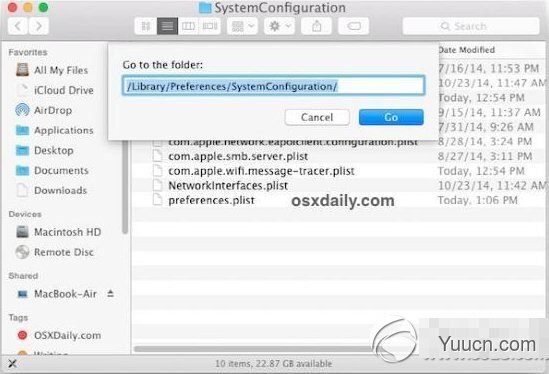The width and height of the screenshot is (549, 374).
Task: Open Desktop folder in sidebar
Action: [44, 151]
